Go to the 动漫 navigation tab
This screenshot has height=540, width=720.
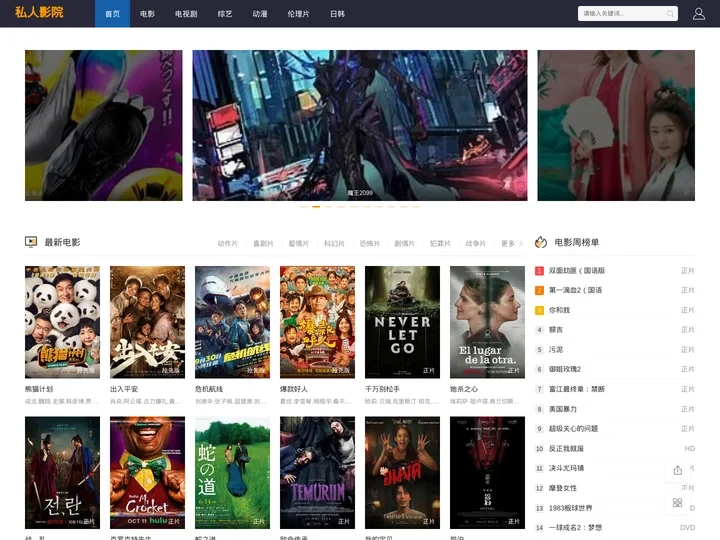click(x=260, y=14)
